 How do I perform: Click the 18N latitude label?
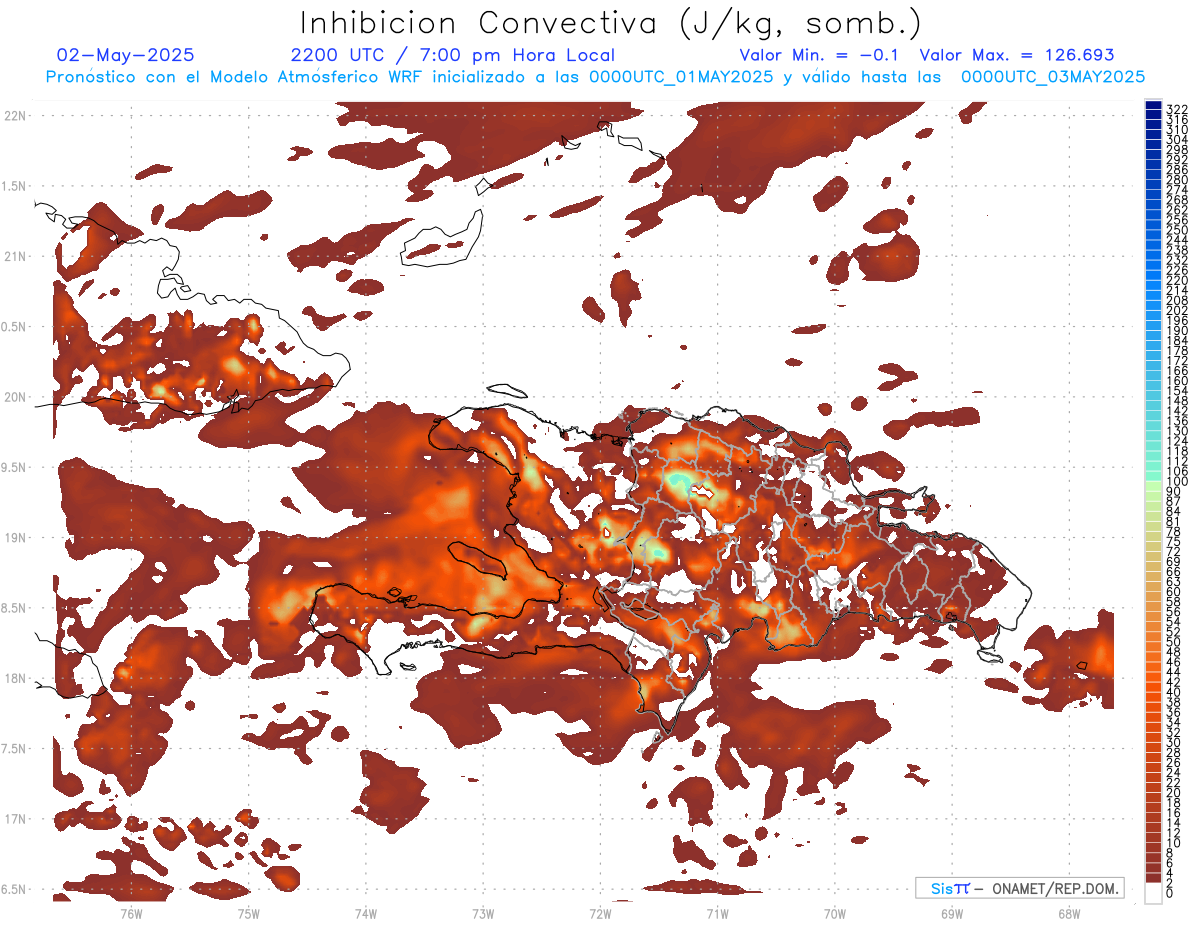[x=15, y=678]
